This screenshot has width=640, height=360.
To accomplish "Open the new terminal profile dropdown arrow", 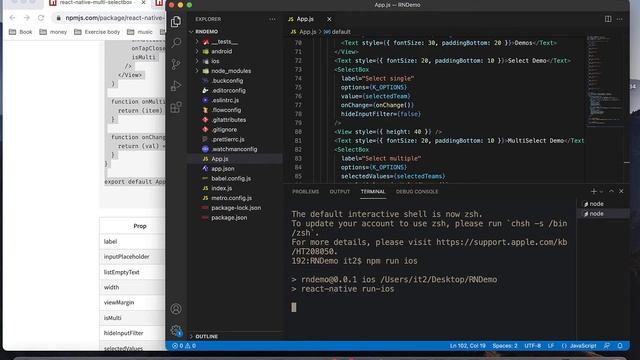I will click(x=601, y=192).
